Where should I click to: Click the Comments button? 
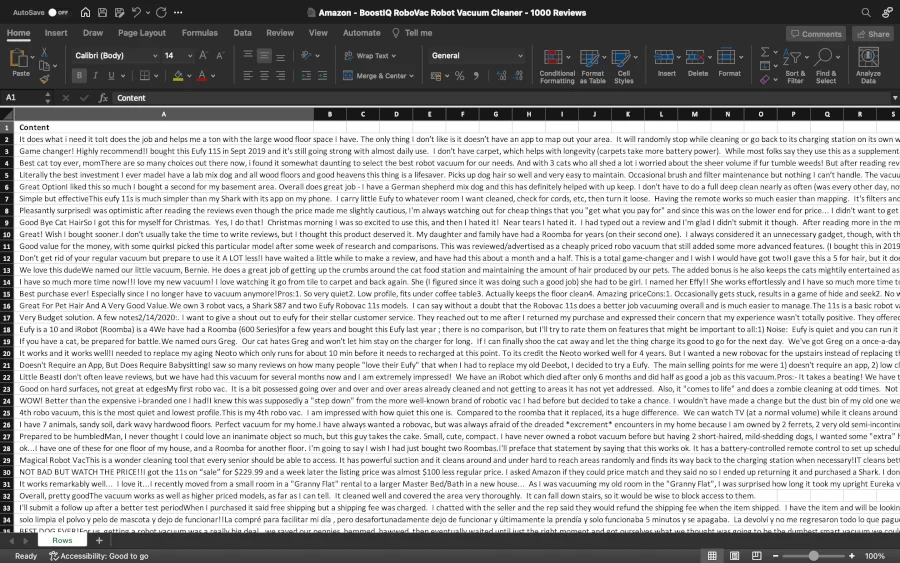click(x=816, y=34)
